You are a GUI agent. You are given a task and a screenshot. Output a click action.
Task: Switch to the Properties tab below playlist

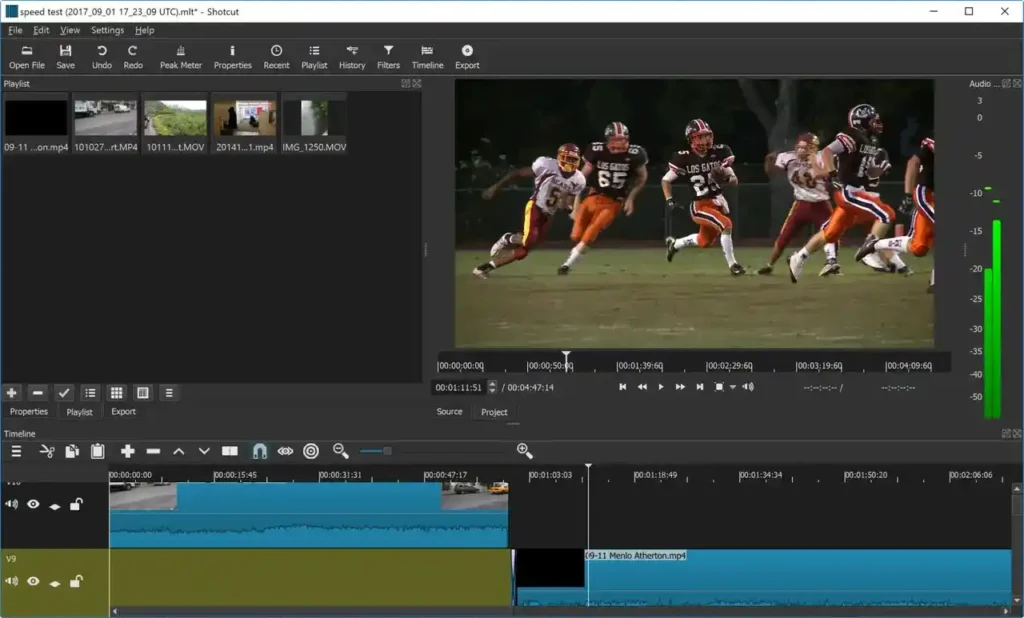click(29, 412)
